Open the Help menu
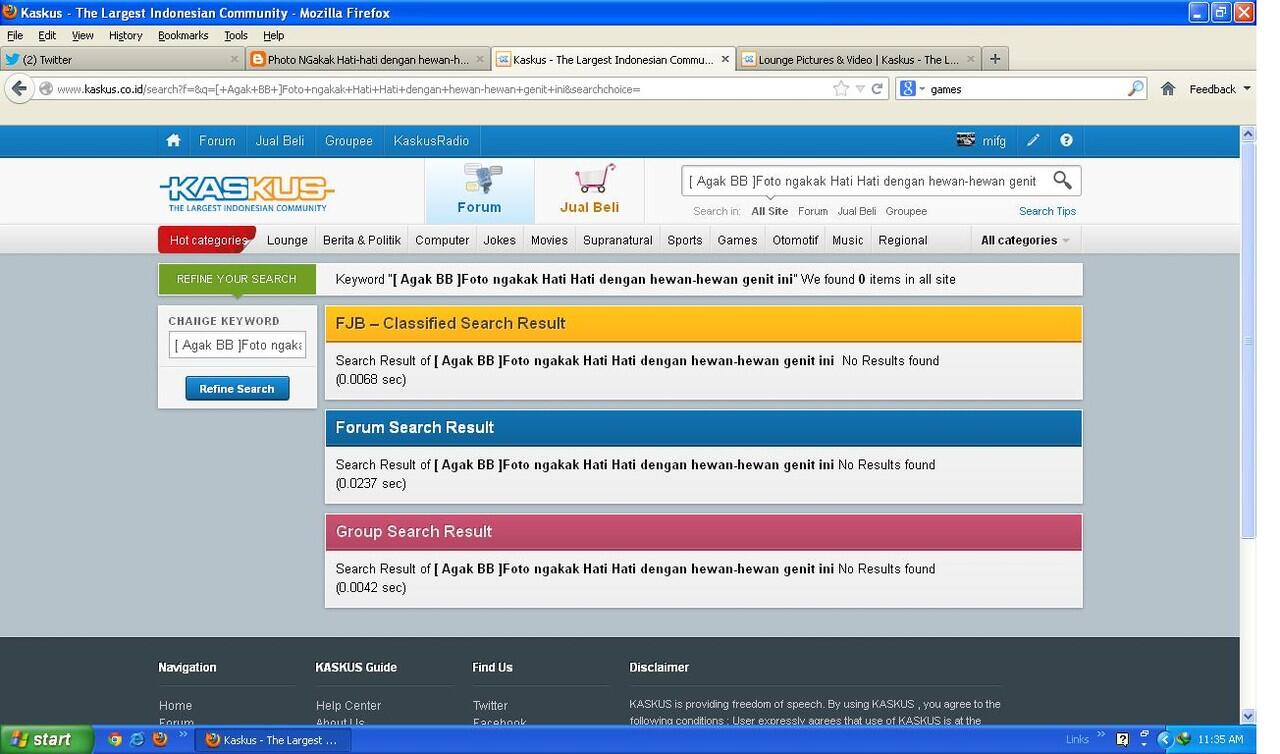Screen dimensions: 1280x754 point(273,35)
